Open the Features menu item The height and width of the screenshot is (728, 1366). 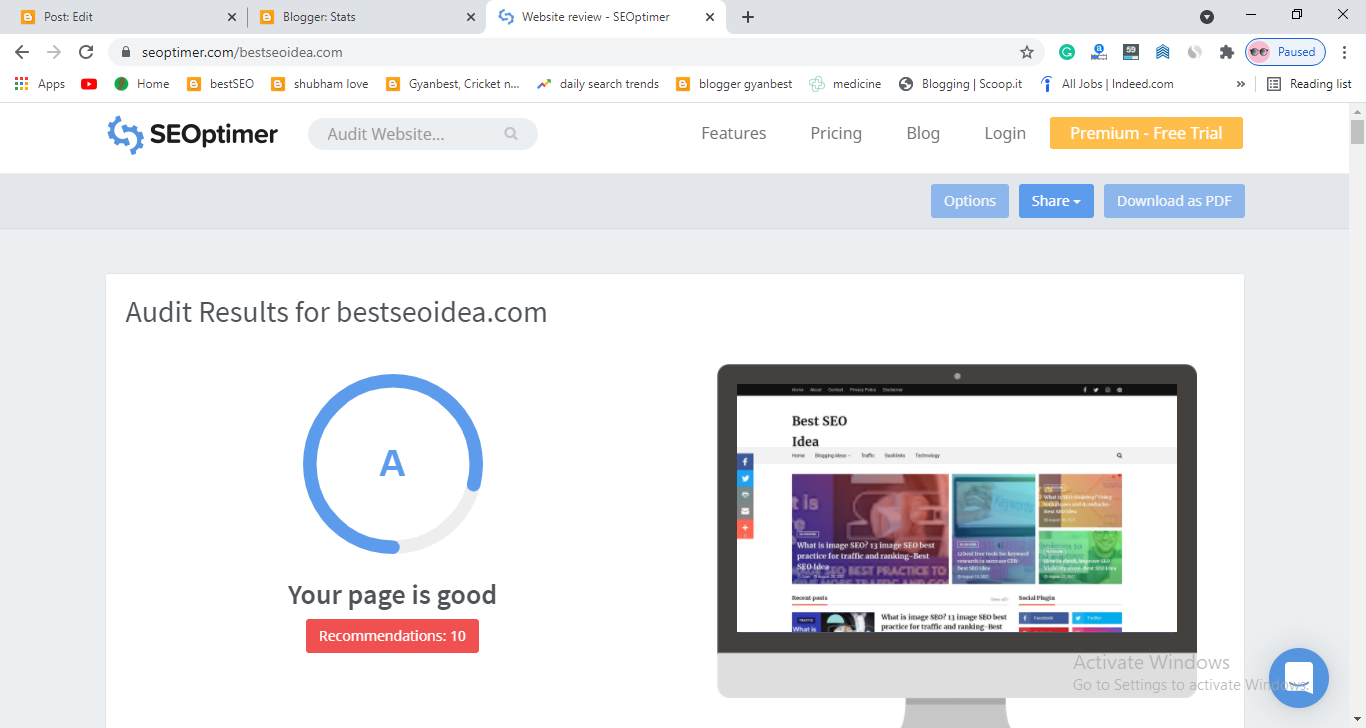tap(734, 133)
